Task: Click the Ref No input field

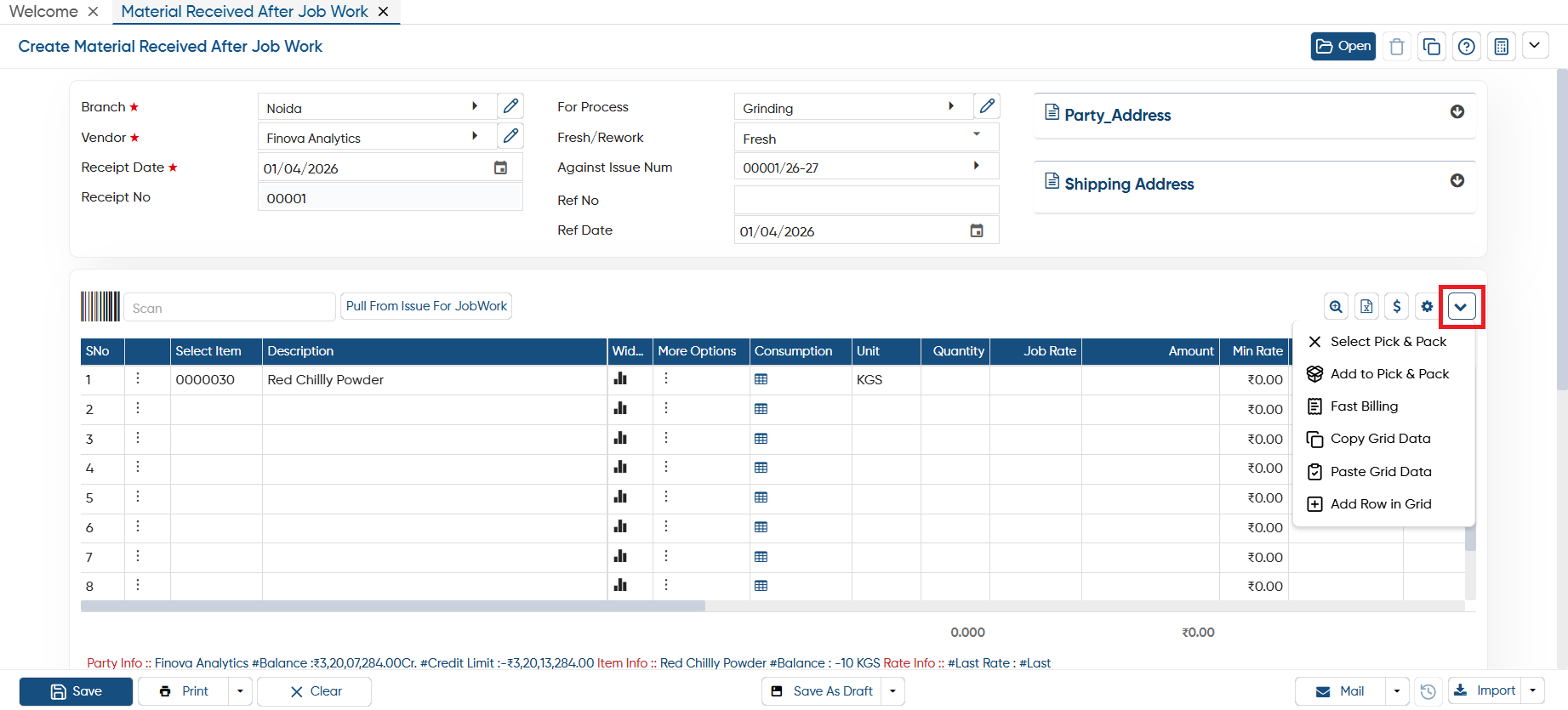Action: [x=866, y=200]
